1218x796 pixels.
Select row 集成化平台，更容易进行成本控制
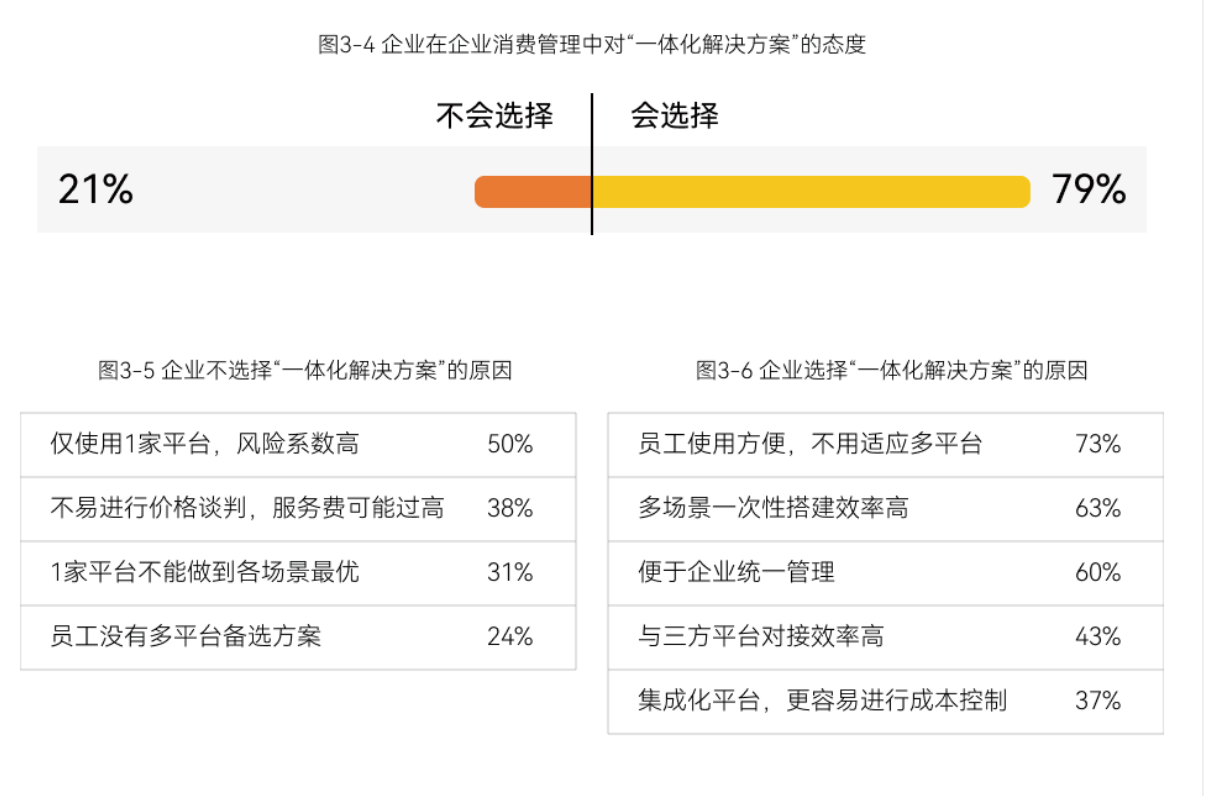tap(886, 701)
